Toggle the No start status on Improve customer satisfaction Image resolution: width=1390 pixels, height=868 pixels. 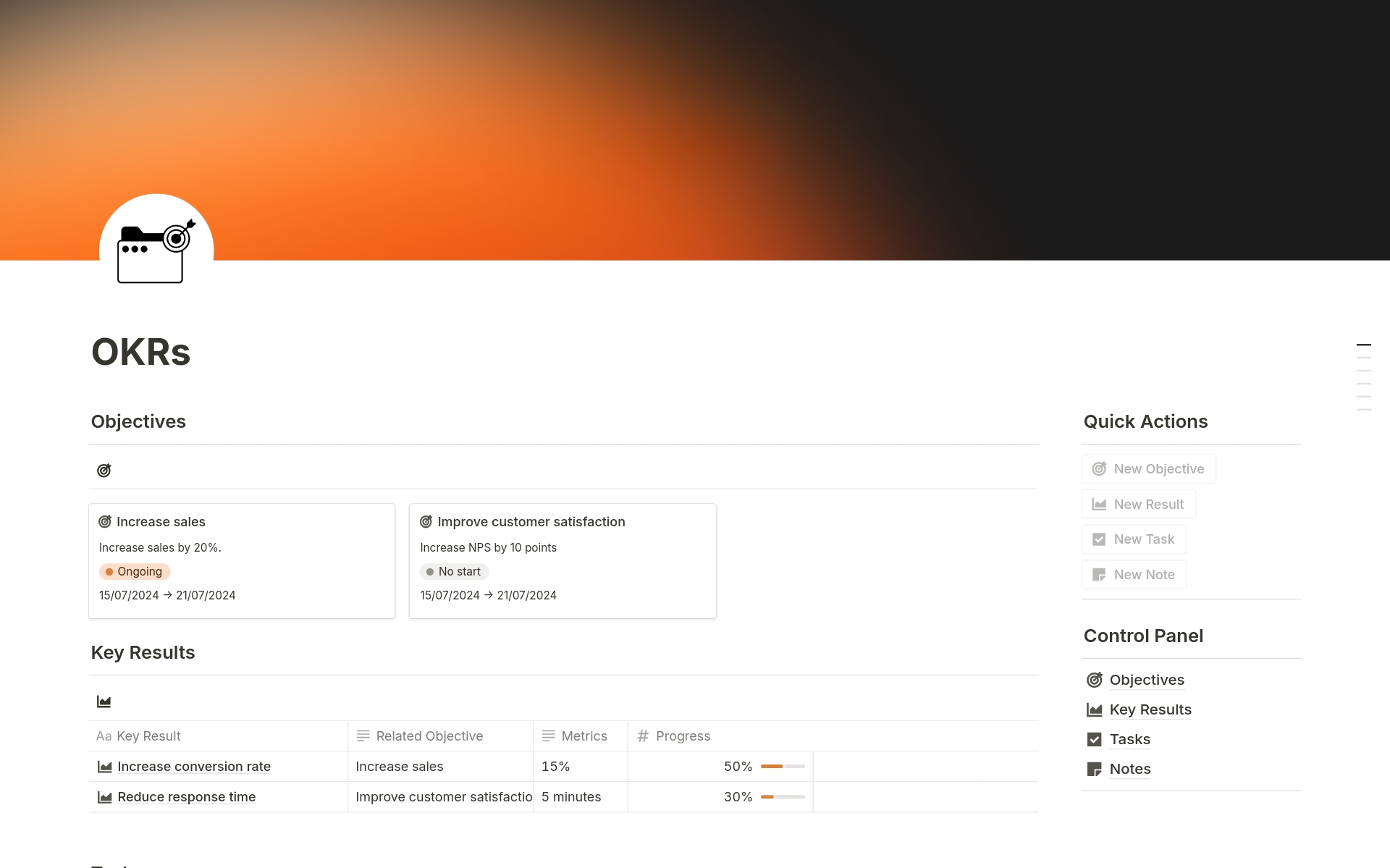[451, 571]
